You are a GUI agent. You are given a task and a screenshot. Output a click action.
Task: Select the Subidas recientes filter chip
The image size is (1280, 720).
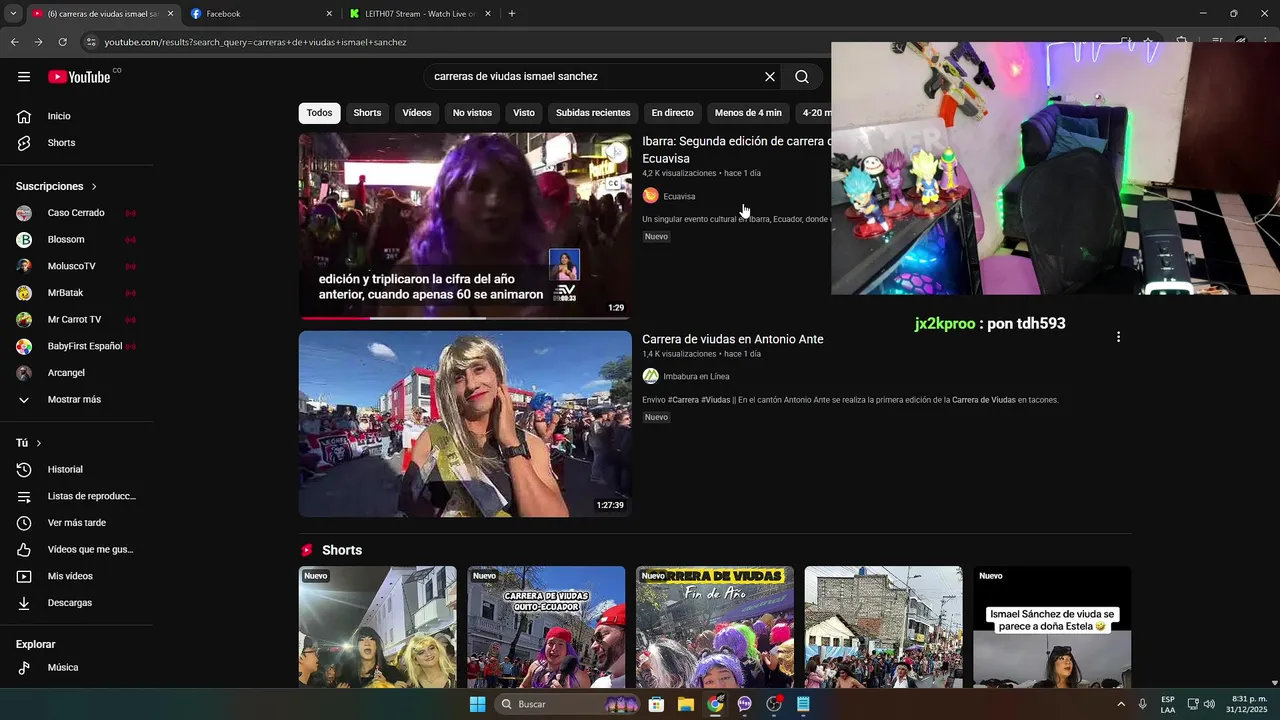click(593, 113)
